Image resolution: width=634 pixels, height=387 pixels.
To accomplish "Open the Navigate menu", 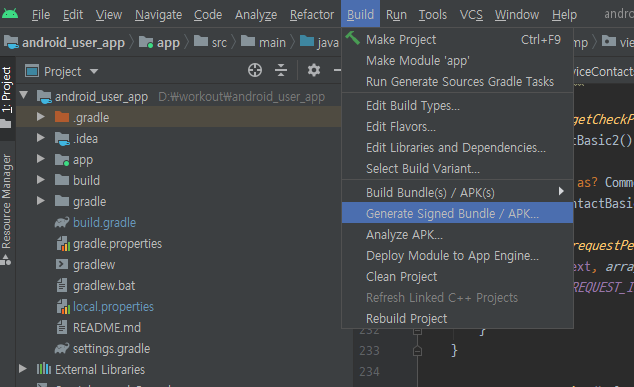I will 158,15.
